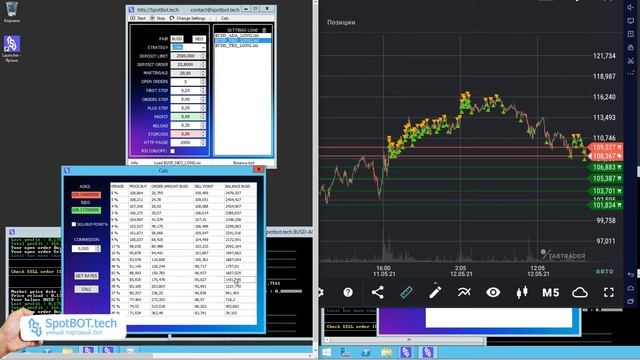Click the partially visible gear icon in chart toolbar
Viewport: 640px width, 360px height.
pyautogui.click(x=321, y=292)
